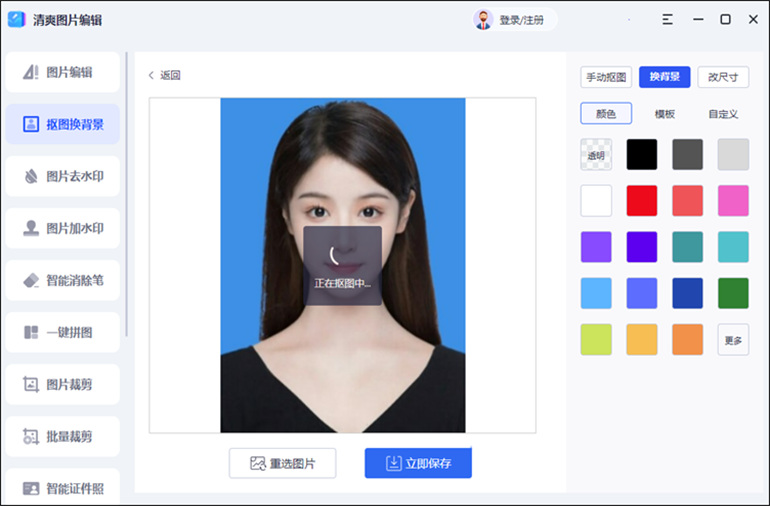Choose the sky blue background swatch
Viewport: 770px width, 506px height.
tap(596, 293)
